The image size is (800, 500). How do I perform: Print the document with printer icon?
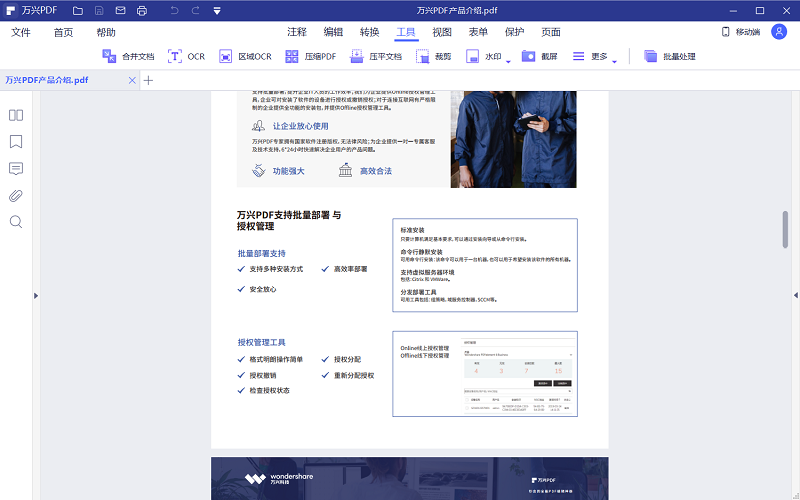142,10
